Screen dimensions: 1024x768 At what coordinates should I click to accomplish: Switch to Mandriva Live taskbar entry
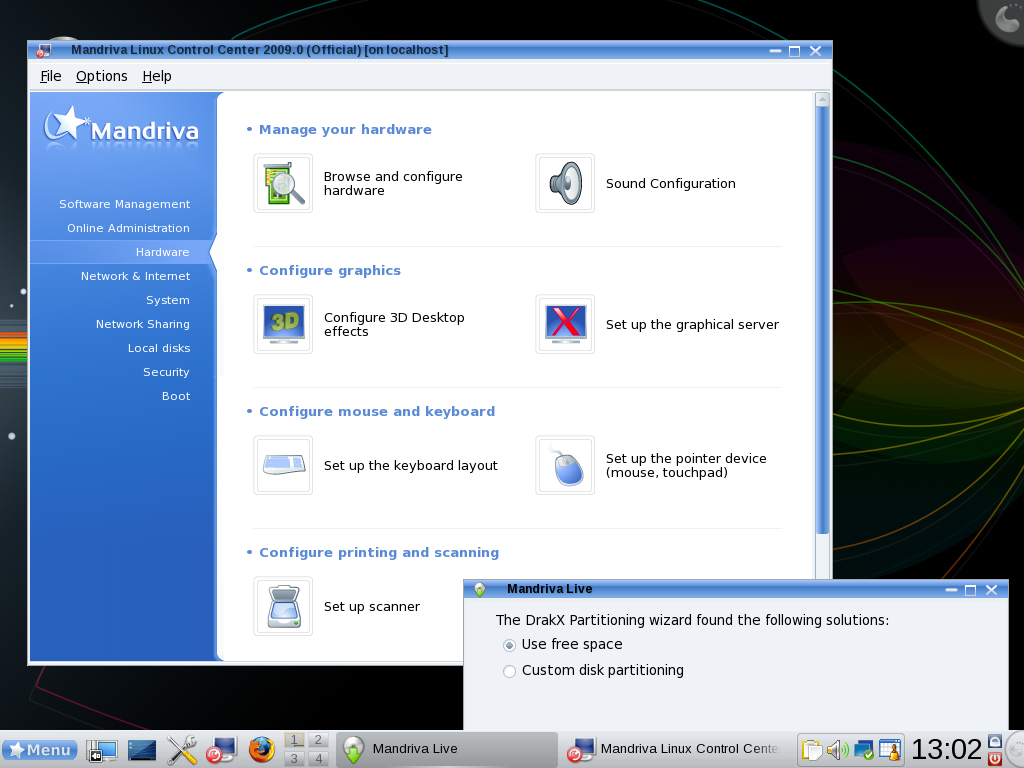click(447, 749)
